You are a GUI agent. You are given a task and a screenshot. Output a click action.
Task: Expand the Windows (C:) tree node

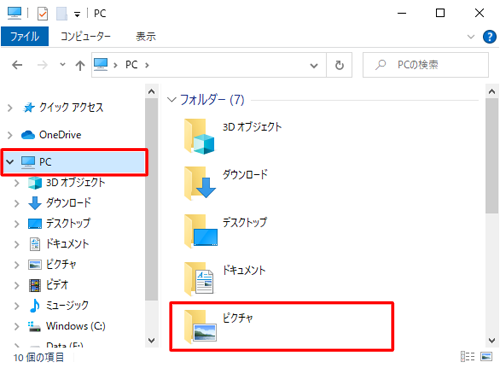click(17, 326)
